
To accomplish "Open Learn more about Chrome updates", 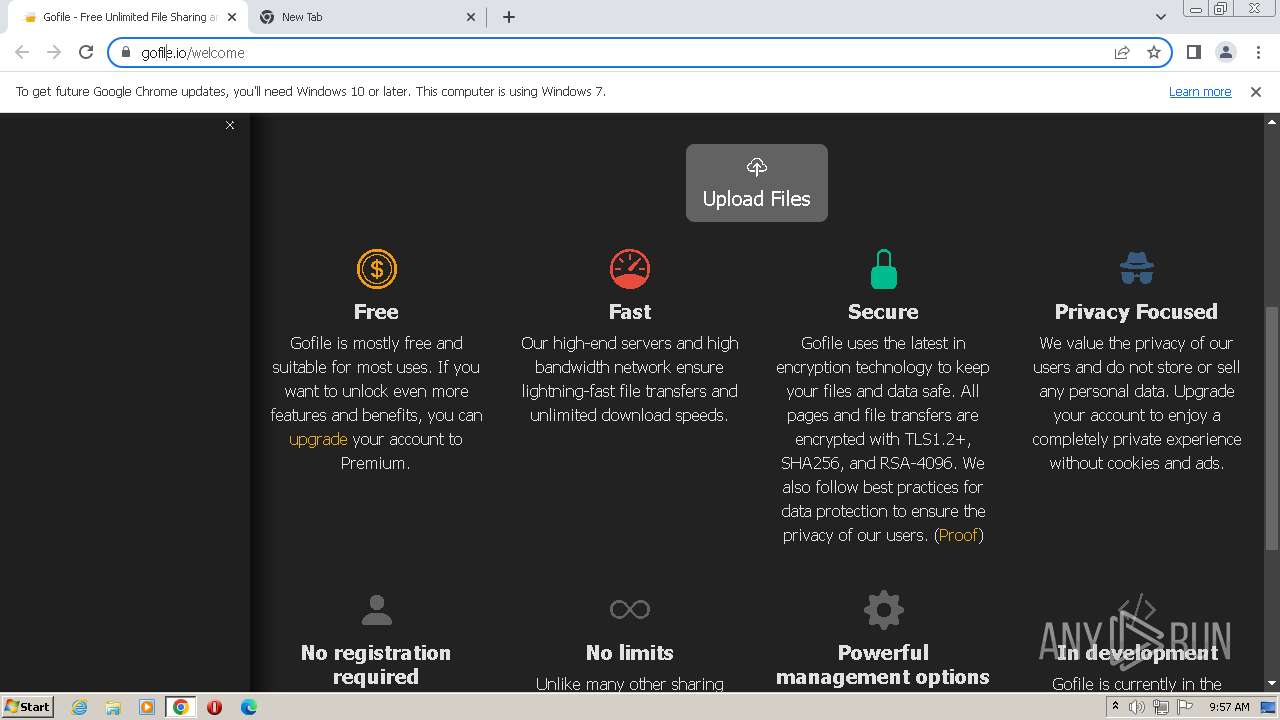I will click(1200, 91).
